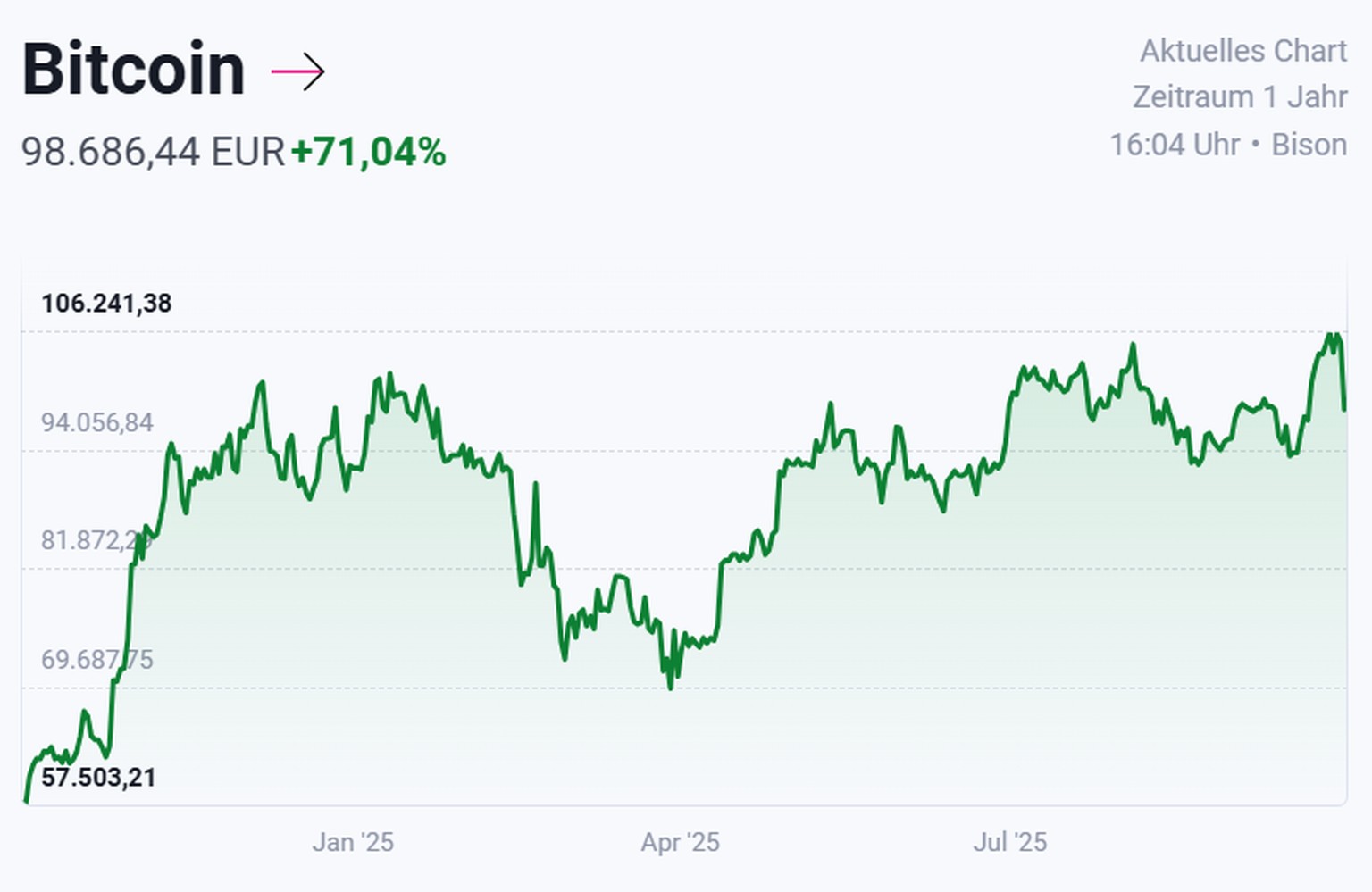Select the Apr '25 axis marker
Image resolution: width=1372 pixels, height=892 pixels.
(x=680, y=842)
